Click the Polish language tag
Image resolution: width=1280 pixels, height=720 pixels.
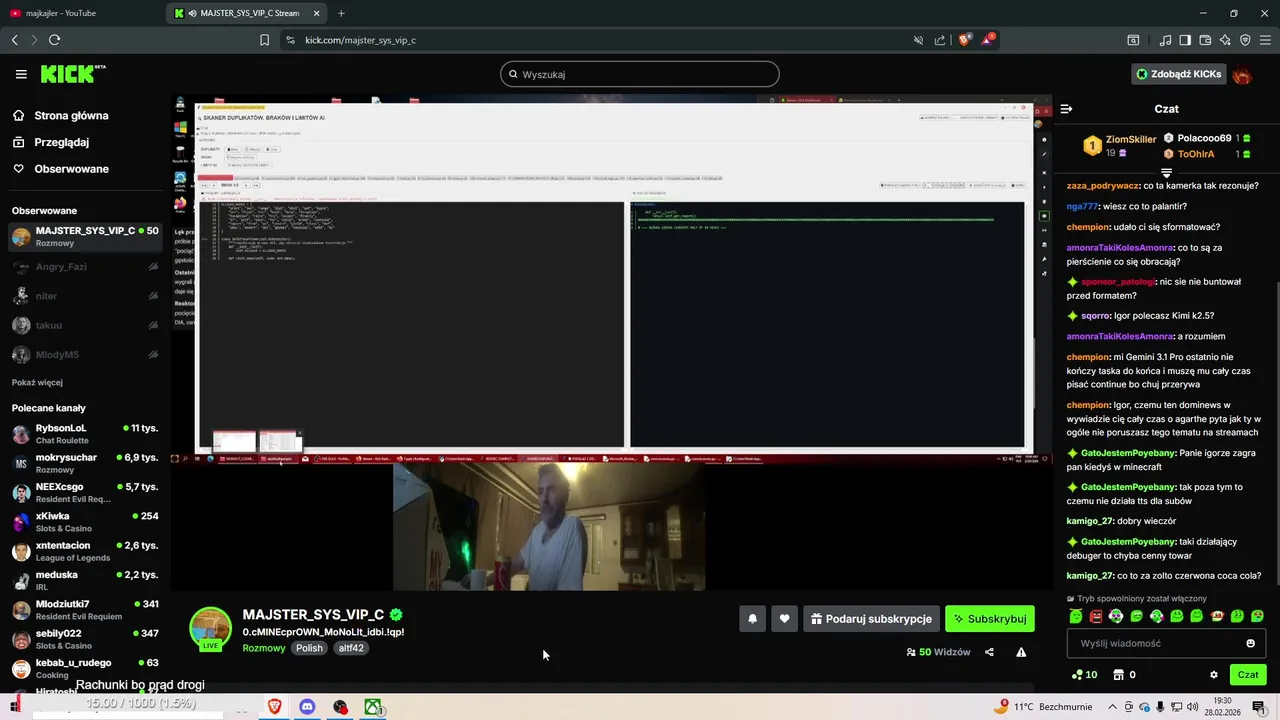pyautogui.click(x=309, y=648)
